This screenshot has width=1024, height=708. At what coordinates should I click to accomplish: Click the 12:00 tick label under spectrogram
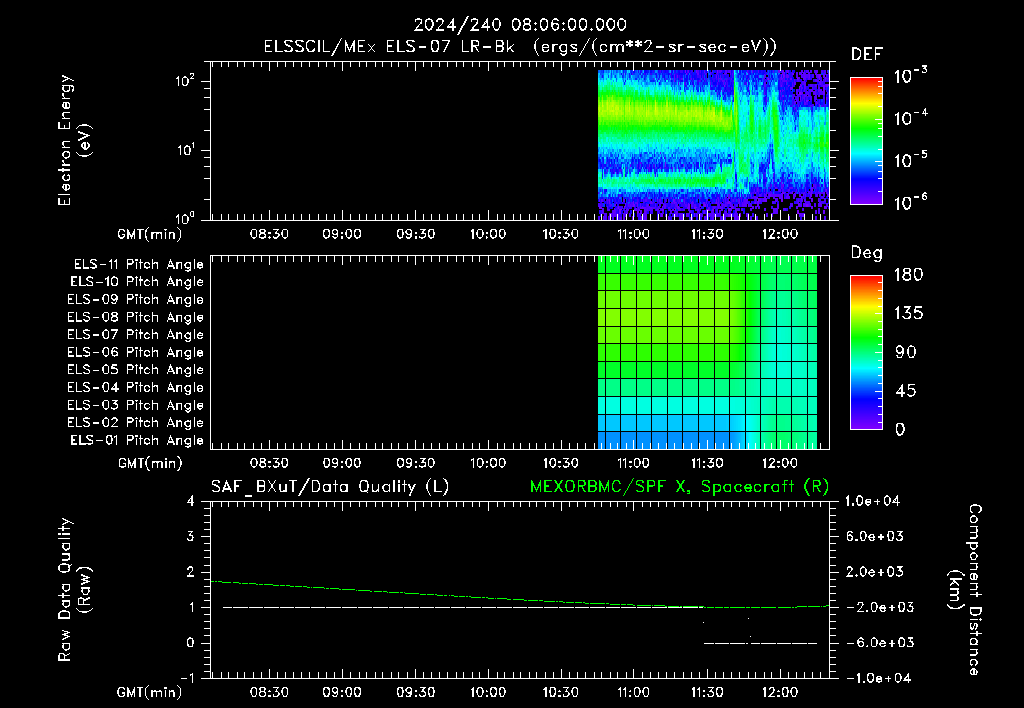[780, 234]
